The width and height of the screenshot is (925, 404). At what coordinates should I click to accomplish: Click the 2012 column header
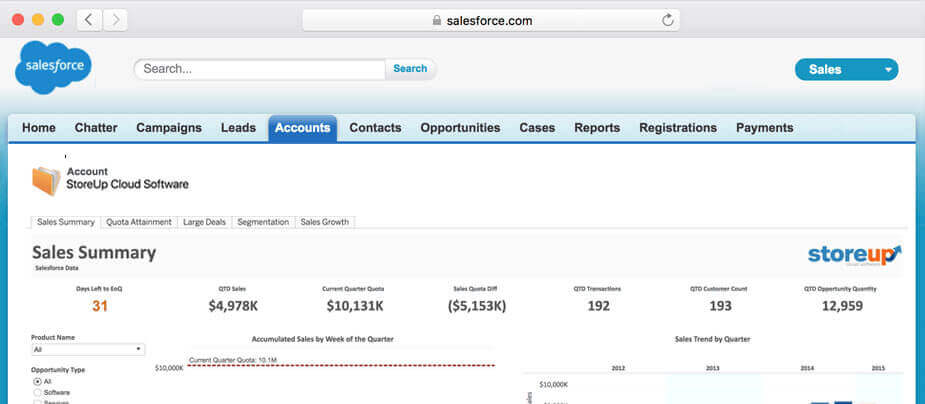point(618,368)
